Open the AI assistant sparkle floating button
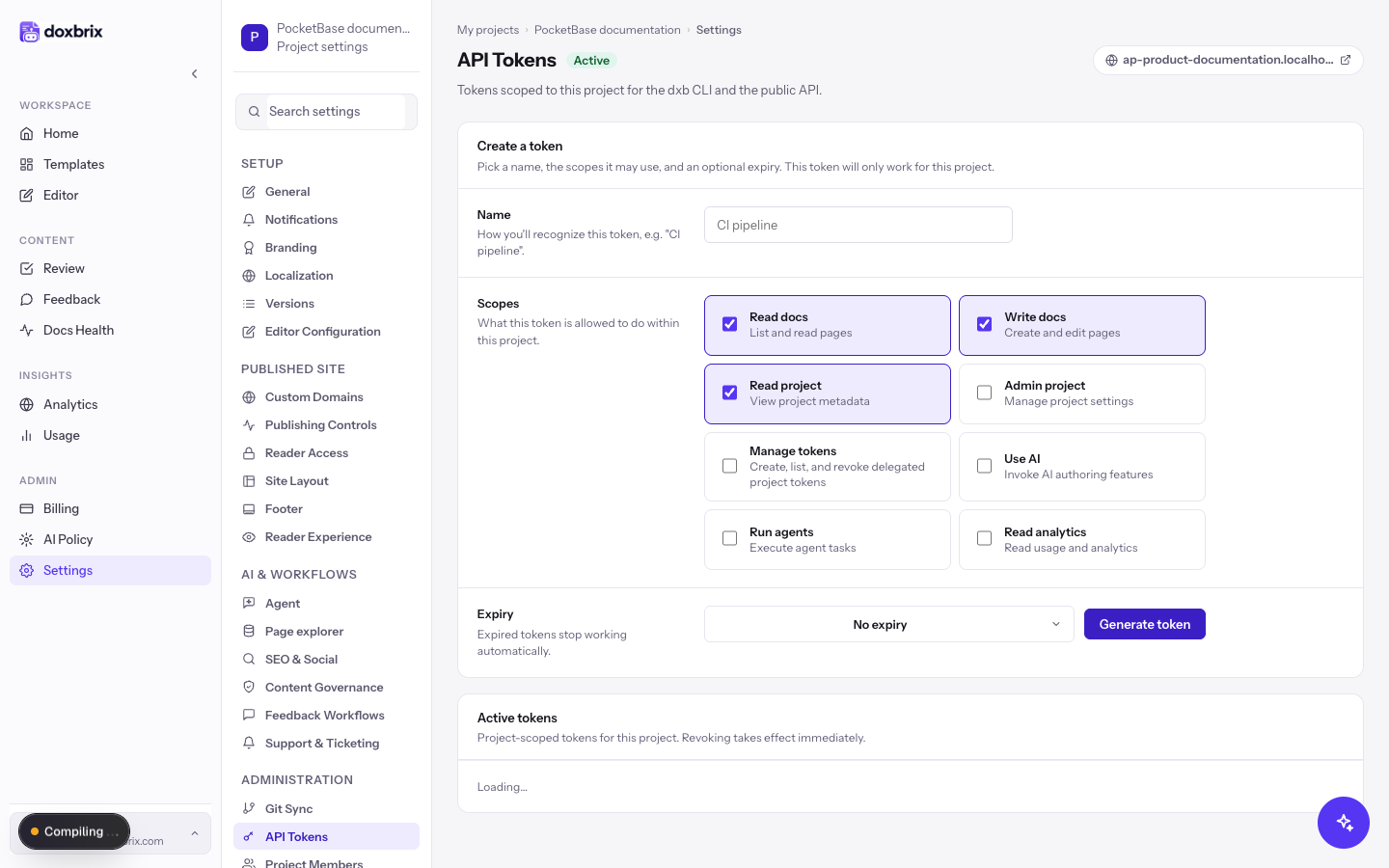 [1344, 823]
